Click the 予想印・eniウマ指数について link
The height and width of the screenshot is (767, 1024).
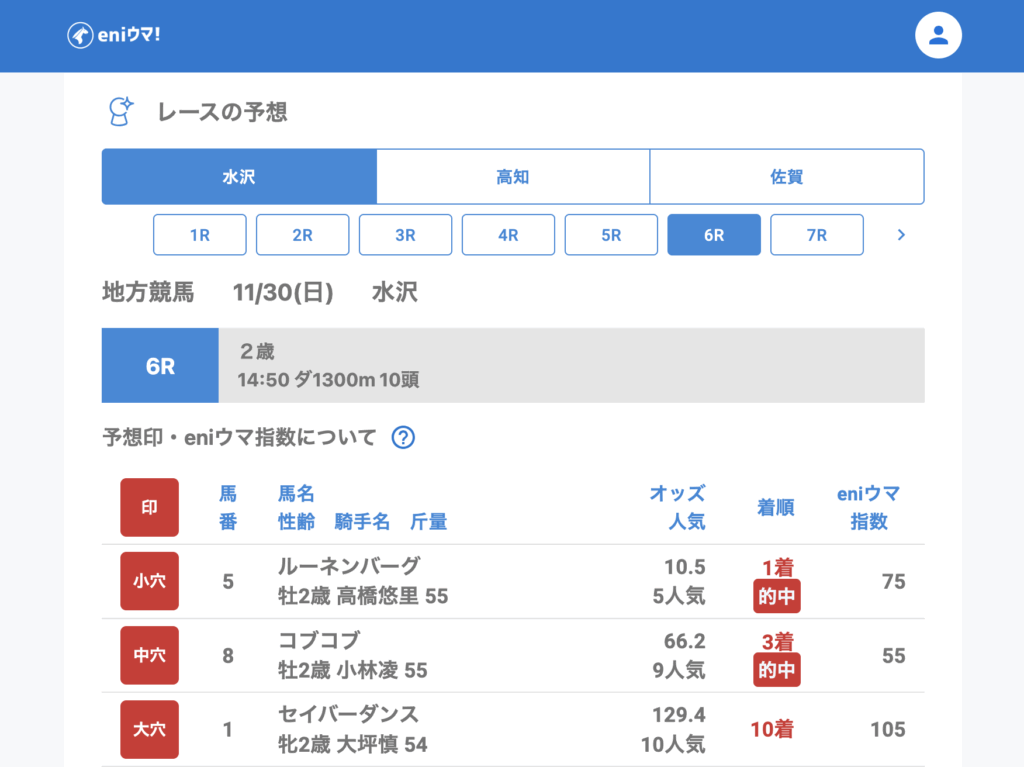pos(240,437)
